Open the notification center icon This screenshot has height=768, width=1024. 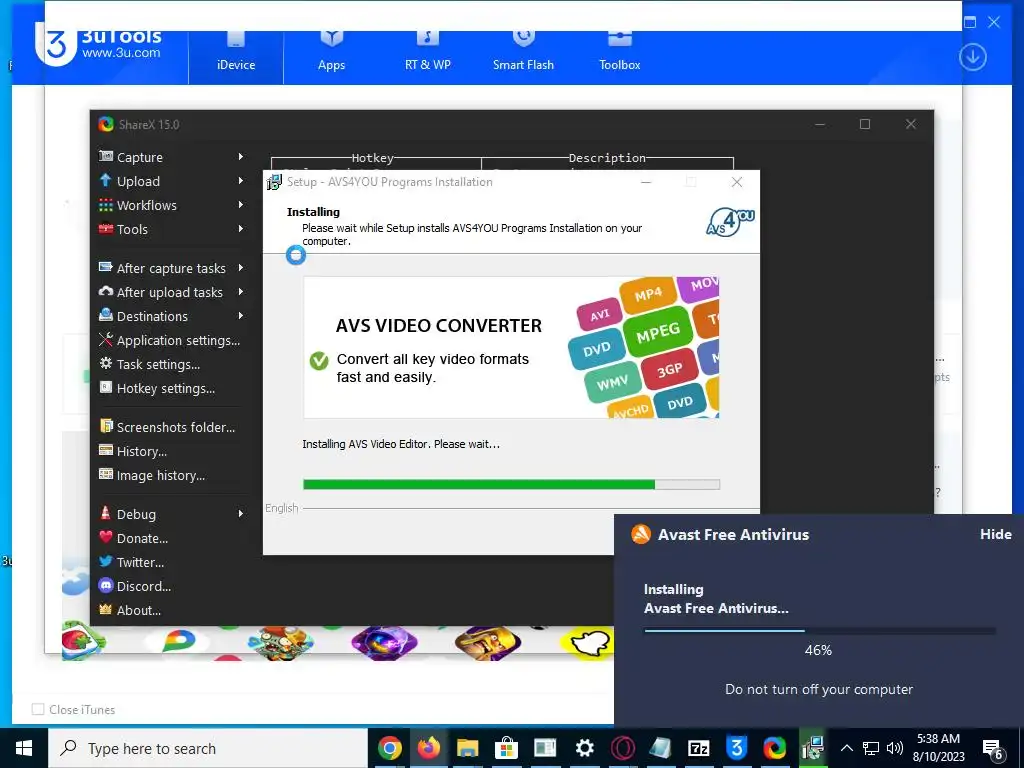click(x=993, y=749)
